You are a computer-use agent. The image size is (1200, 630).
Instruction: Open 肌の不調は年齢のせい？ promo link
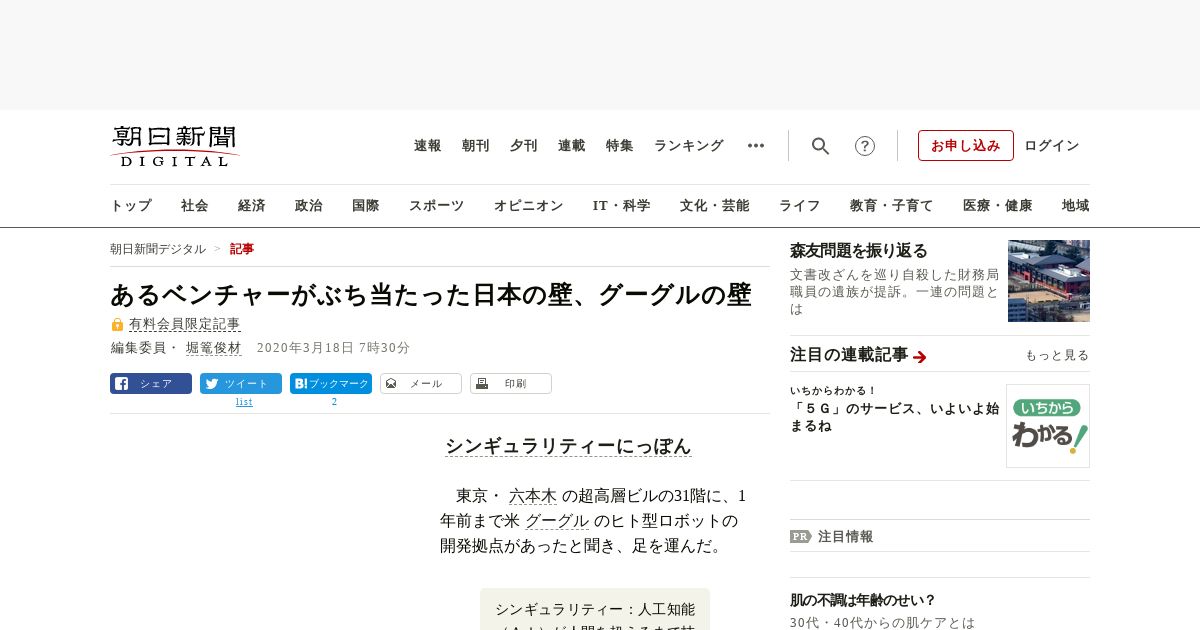[863, 600]
